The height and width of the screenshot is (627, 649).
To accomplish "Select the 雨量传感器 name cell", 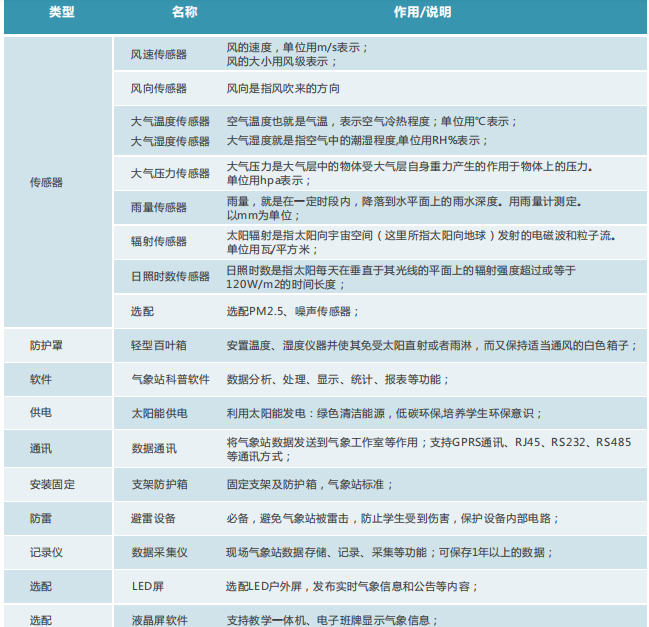I will [x=159, y=207].
